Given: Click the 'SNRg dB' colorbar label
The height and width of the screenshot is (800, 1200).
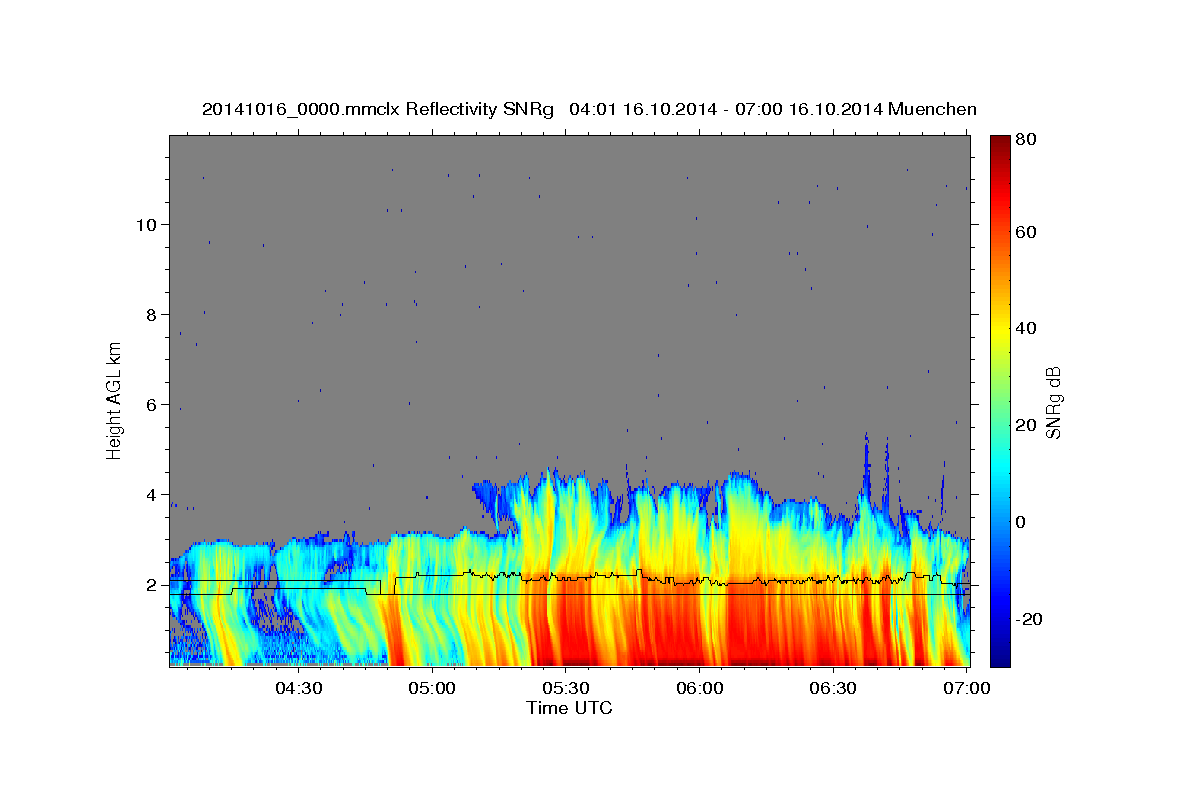Looking at the screenshot, I should (x=1053, y=402).
